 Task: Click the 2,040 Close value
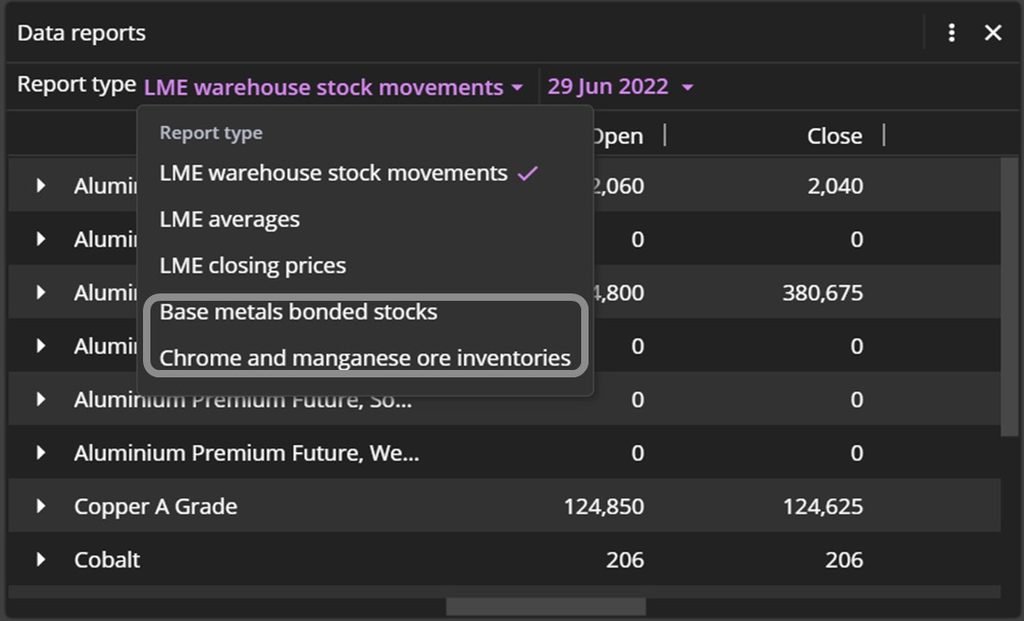[835, 186]
